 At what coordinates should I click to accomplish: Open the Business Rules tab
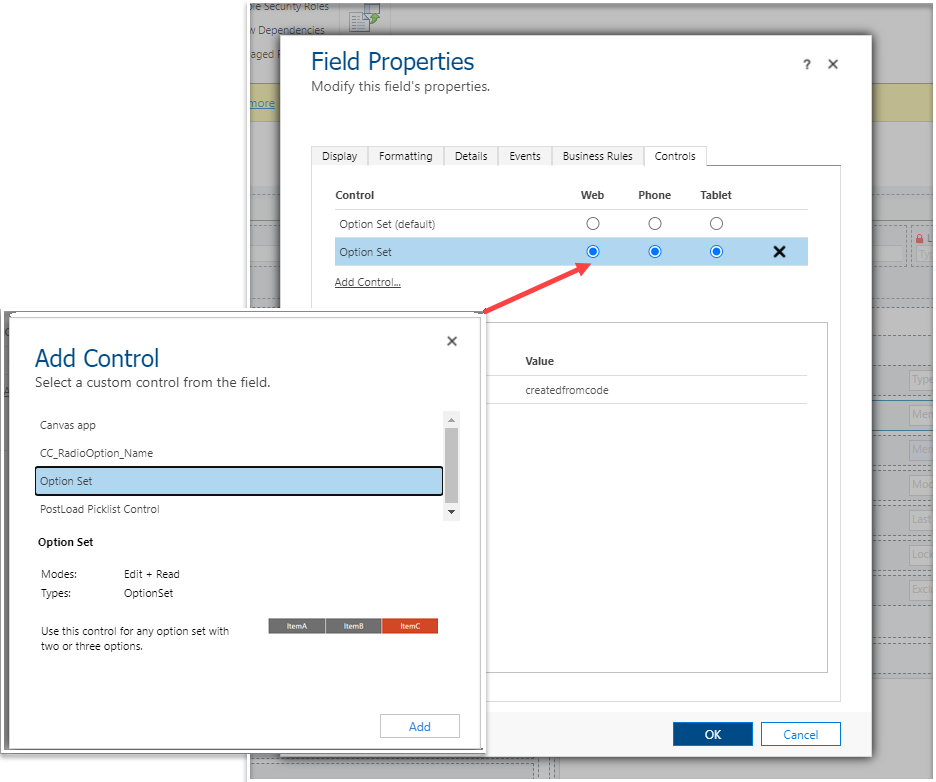pos(597,156)
